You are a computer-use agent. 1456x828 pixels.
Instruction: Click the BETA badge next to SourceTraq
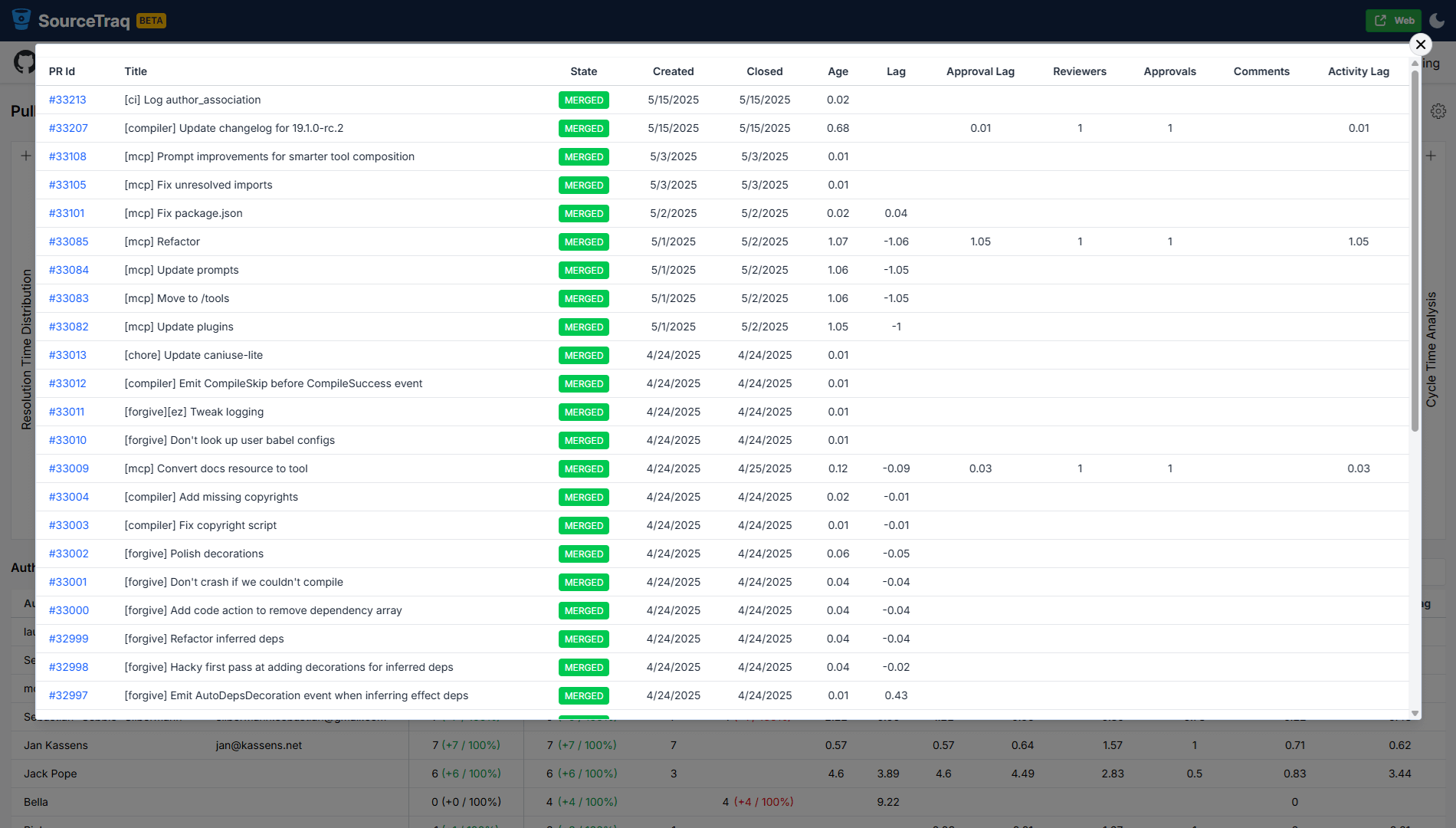tap(151, 20)
